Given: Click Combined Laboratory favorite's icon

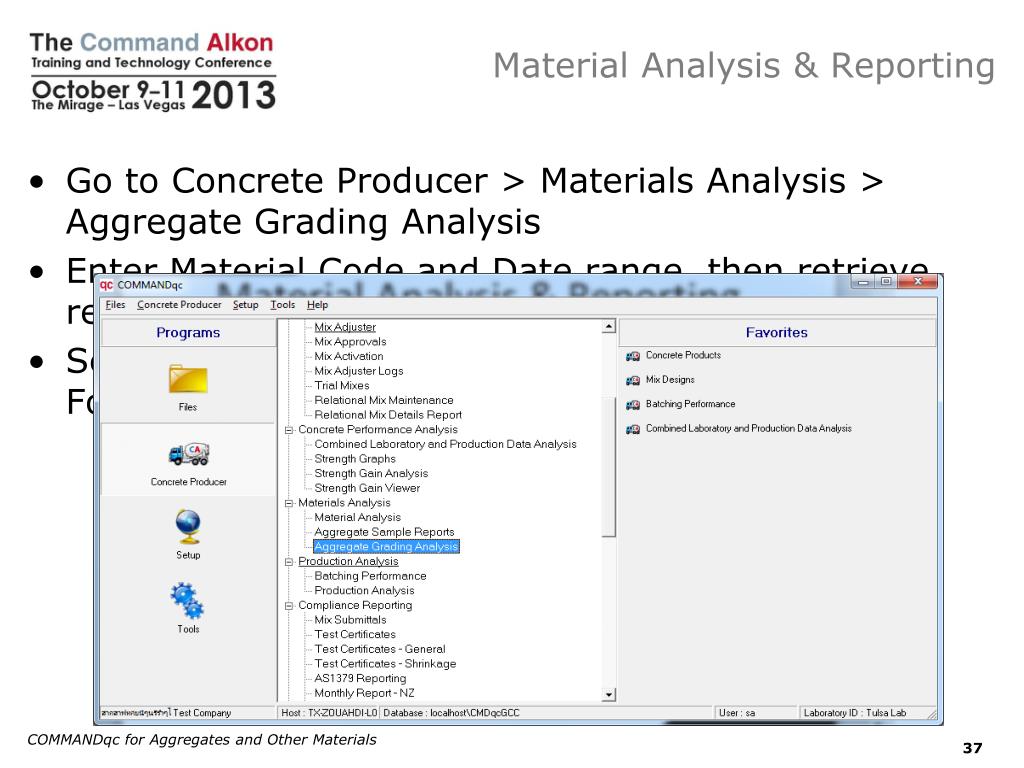Looking at the screenshot, I should [x=633, y=429].
